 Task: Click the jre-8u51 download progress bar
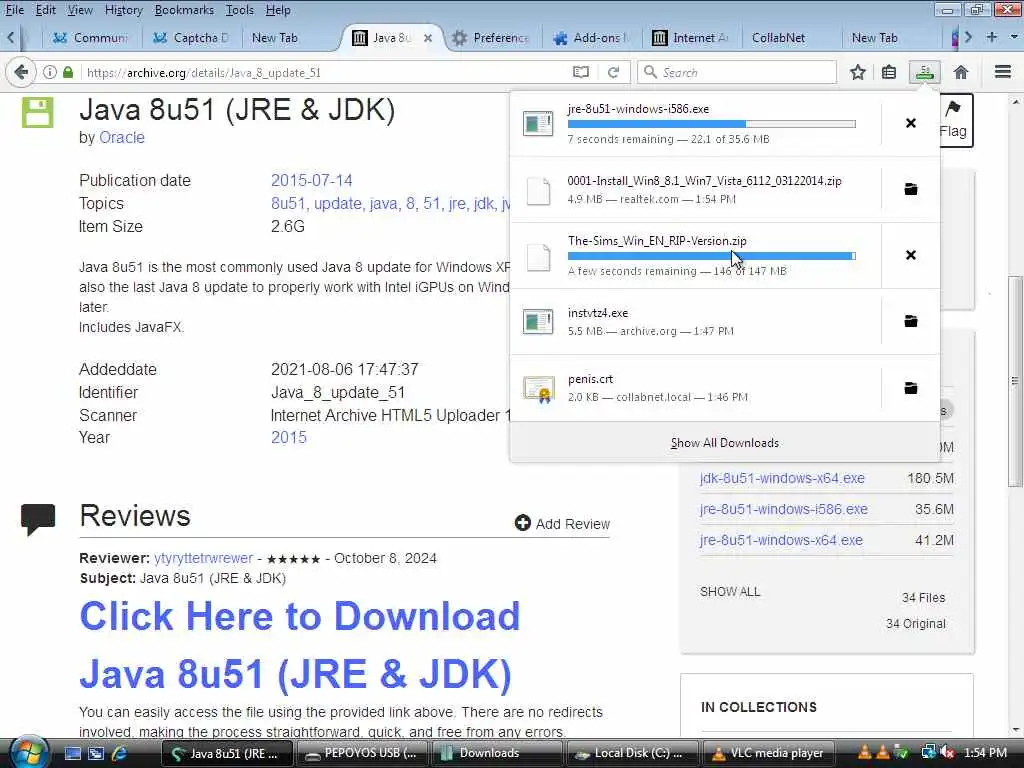tap(711, 123)
